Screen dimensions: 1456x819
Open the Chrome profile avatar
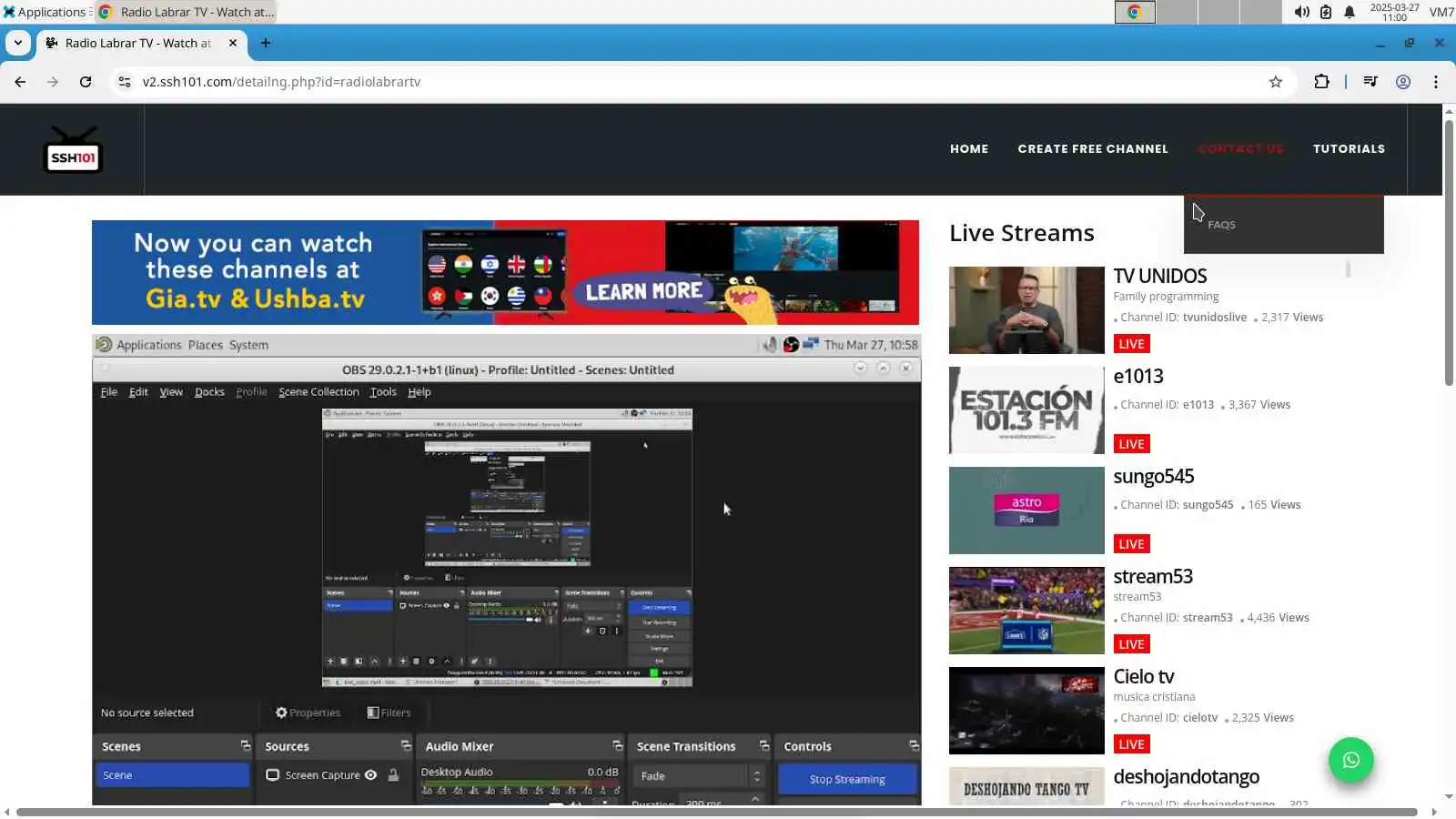[1403, 82]
